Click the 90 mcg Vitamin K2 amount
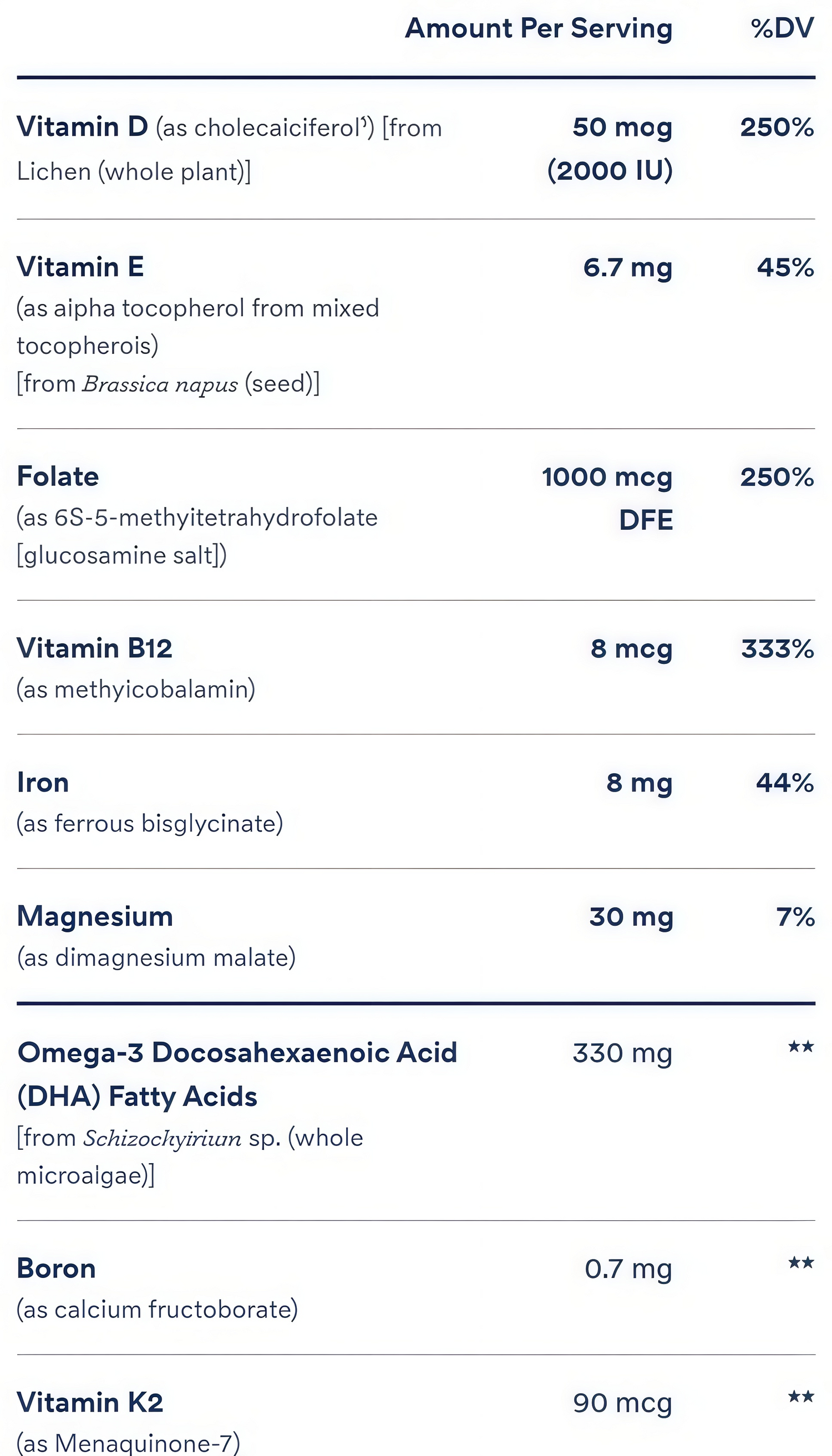832x1456 pixels. coord(622,1403)
